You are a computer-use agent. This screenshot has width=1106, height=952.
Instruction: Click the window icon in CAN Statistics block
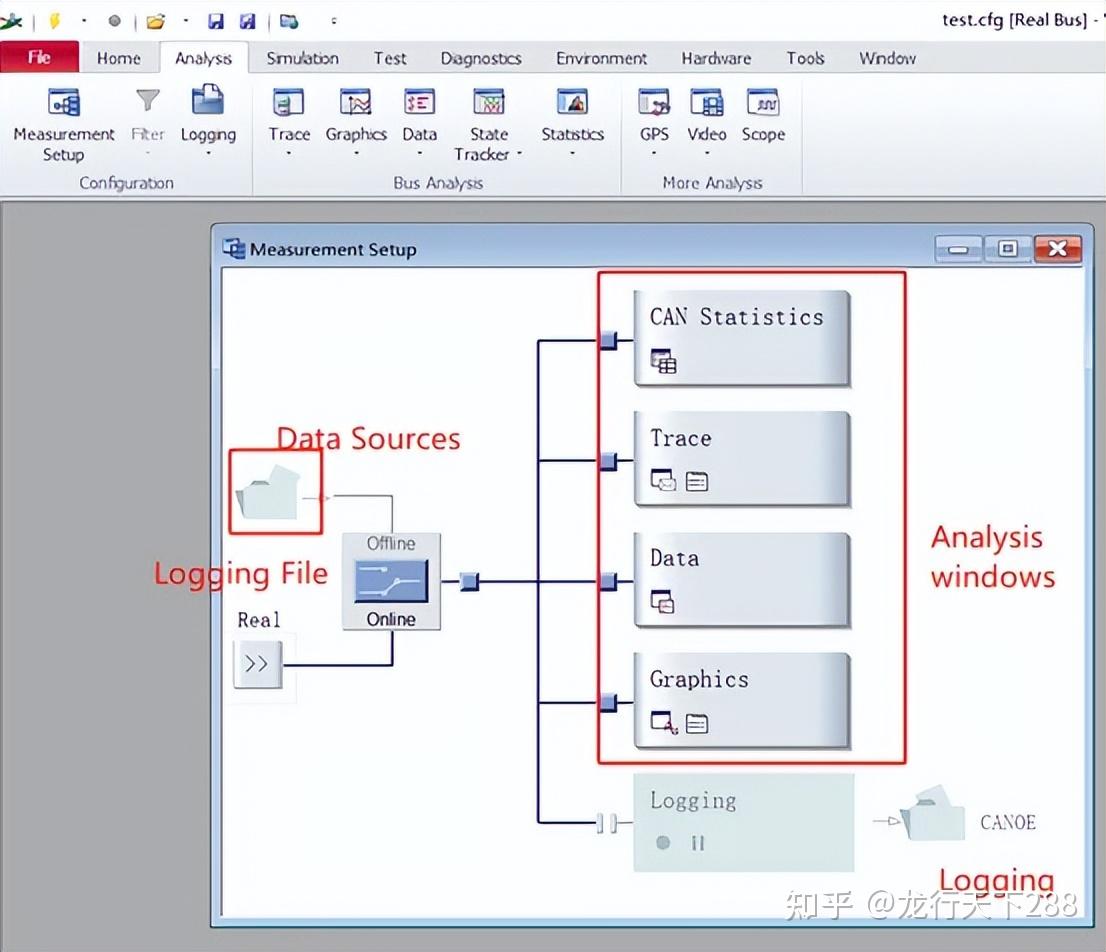(x=663, y=361)
